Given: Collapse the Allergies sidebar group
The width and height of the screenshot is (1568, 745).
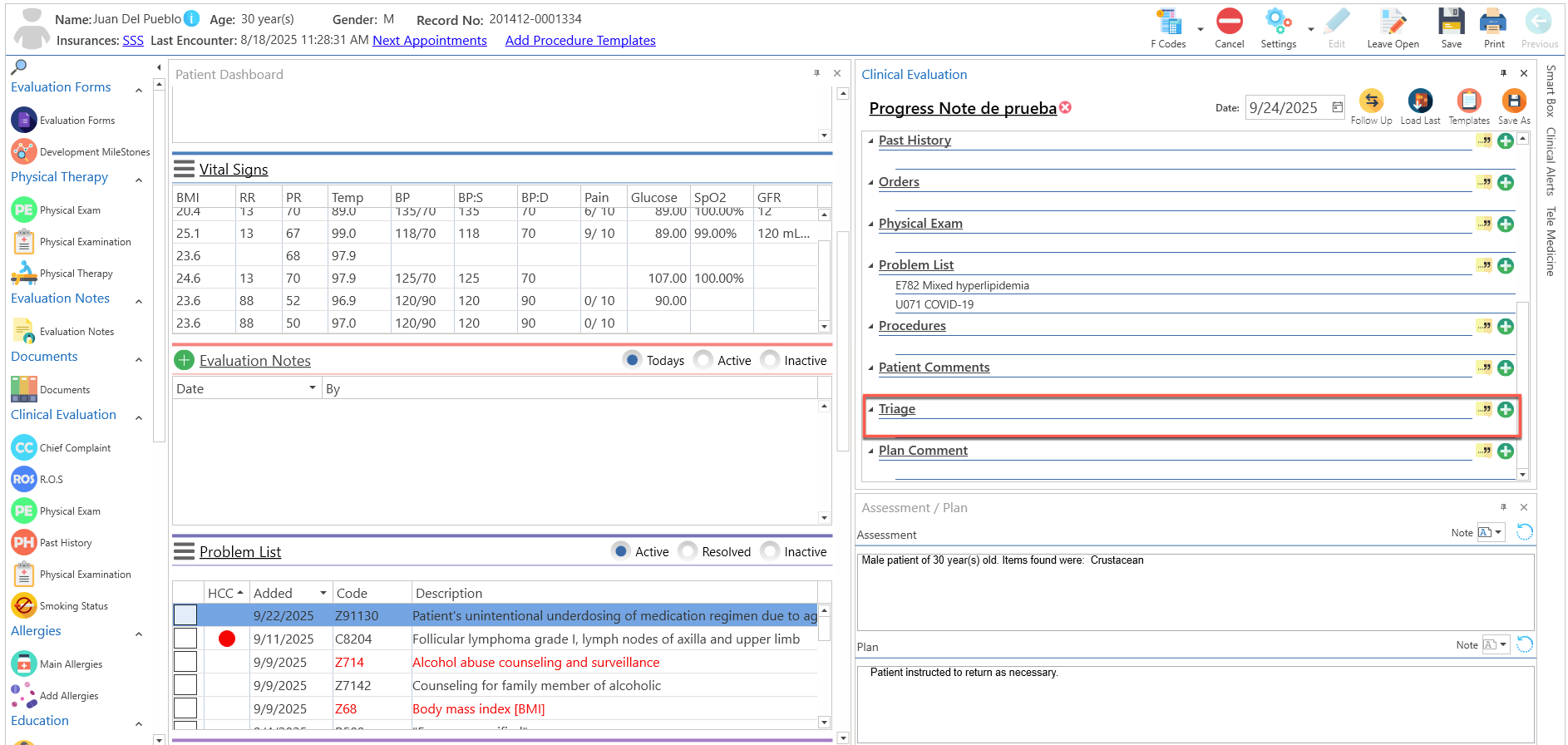Looking at the screenshot, I should (139, 634).
